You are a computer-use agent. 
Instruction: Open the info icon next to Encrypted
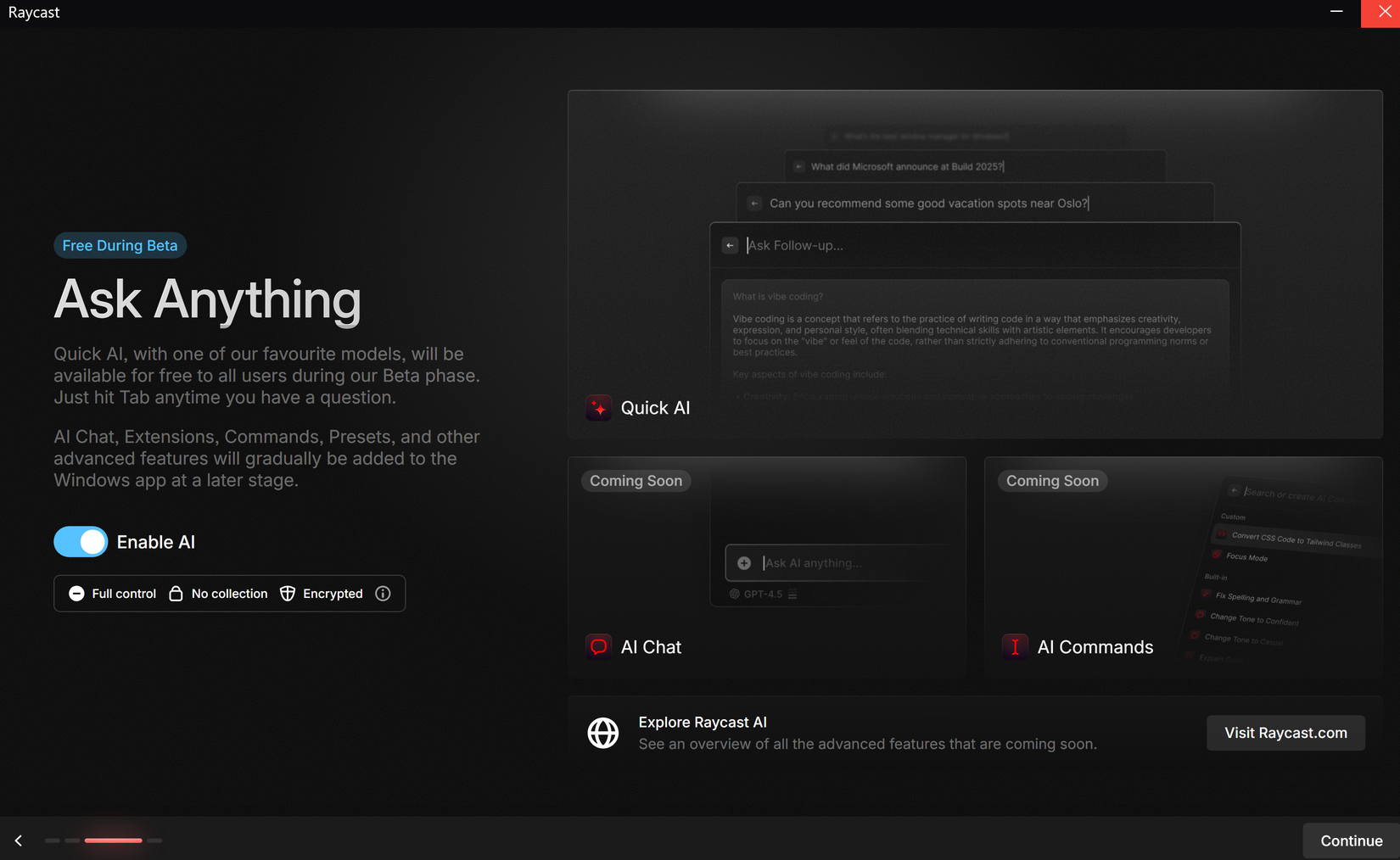[383, 594]
